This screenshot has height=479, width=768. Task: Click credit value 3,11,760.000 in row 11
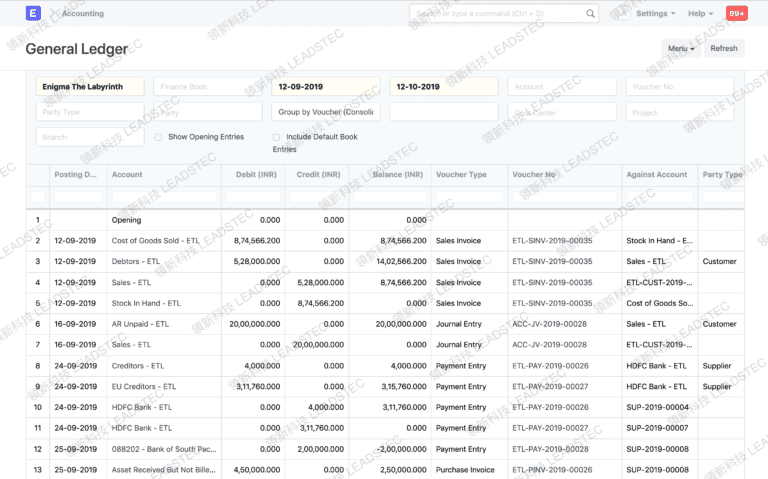coord(322,428)
